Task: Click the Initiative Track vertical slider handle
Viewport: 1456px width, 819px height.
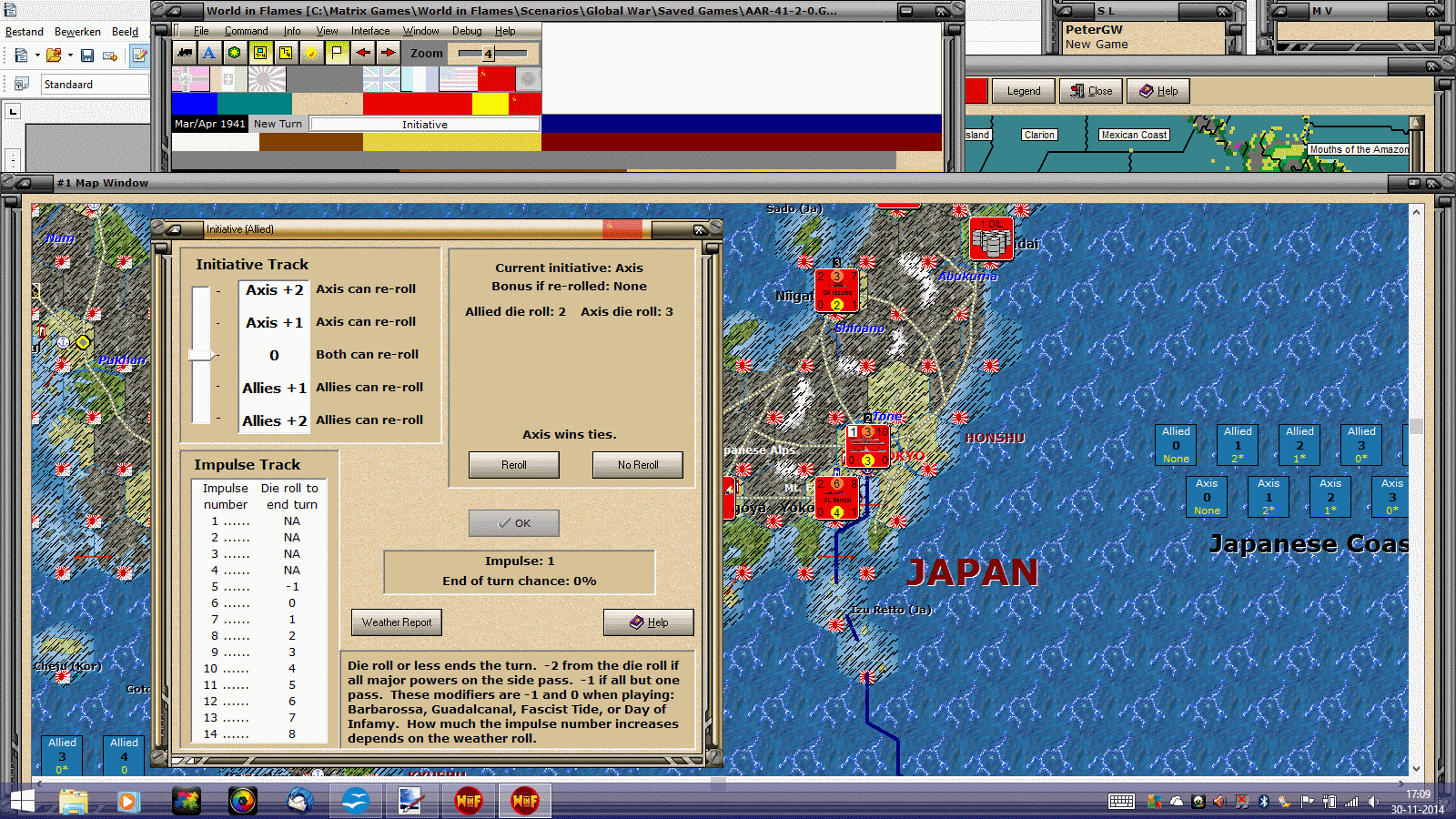Action: pos(202,355)
